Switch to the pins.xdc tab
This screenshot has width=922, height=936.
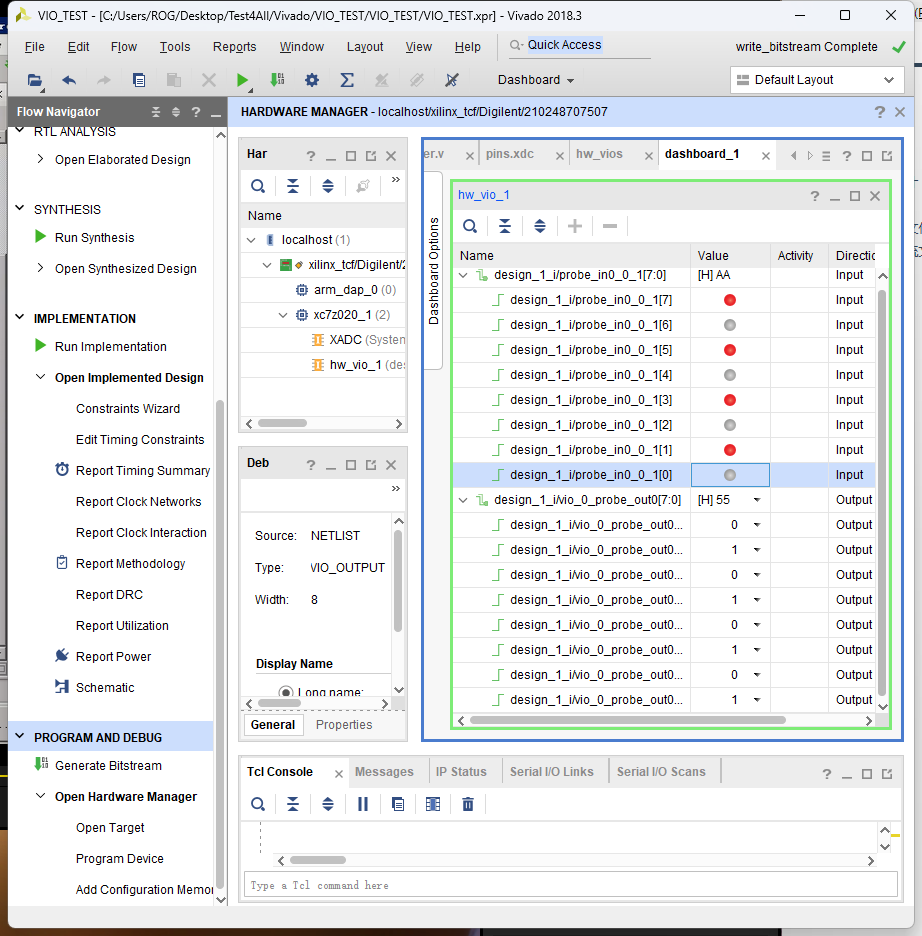[510, 154]
